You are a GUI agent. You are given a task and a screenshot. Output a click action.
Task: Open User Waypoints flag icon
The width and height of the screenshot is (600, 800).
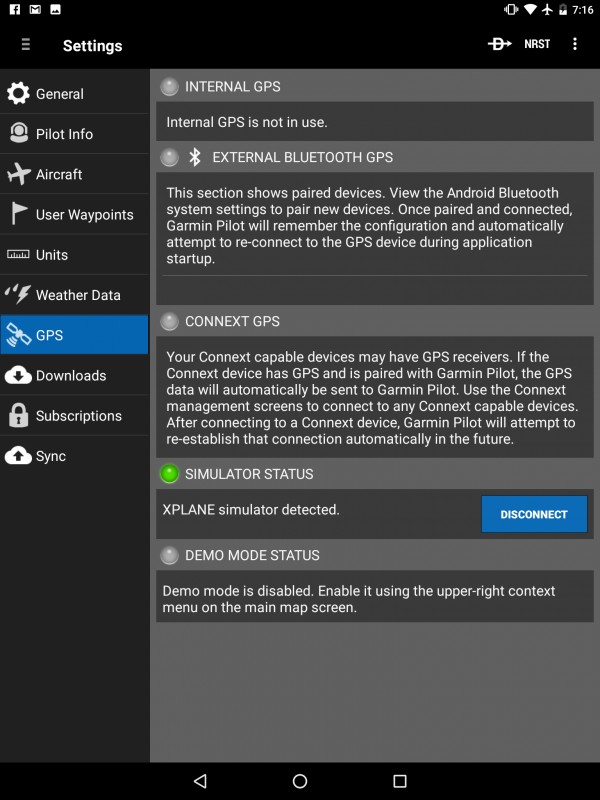click(x=19, y=213)
